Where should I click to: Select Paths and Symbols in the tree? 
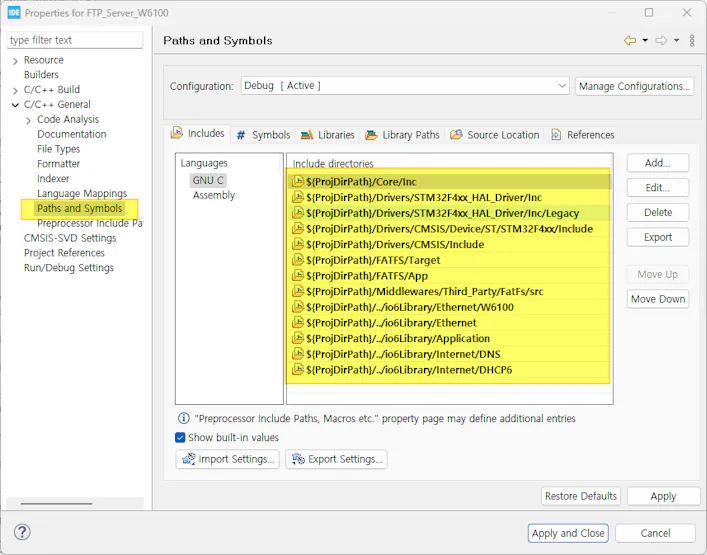click(80, 208)
